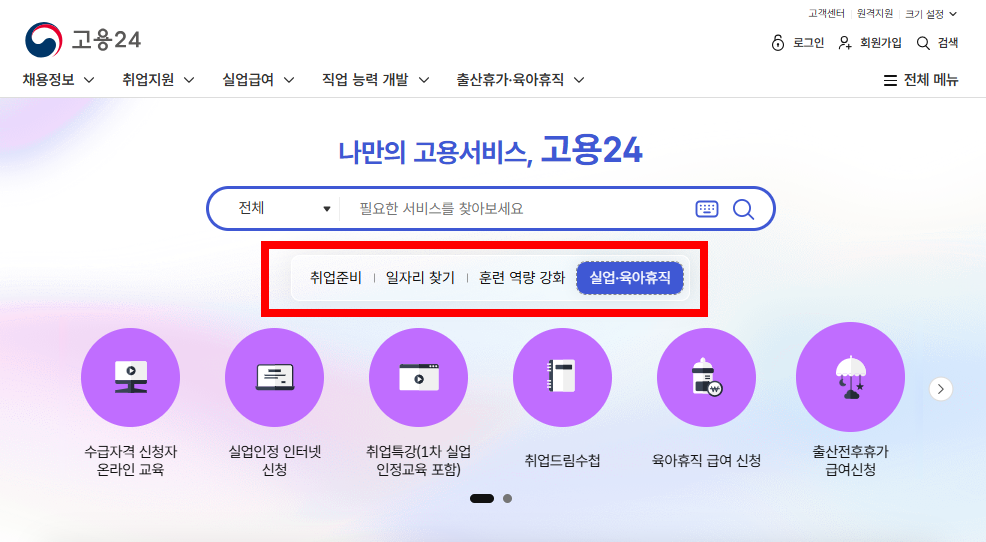Click the 실업인정 인터넷 신청 label
986x542 pixels.
tap(274, 460)
